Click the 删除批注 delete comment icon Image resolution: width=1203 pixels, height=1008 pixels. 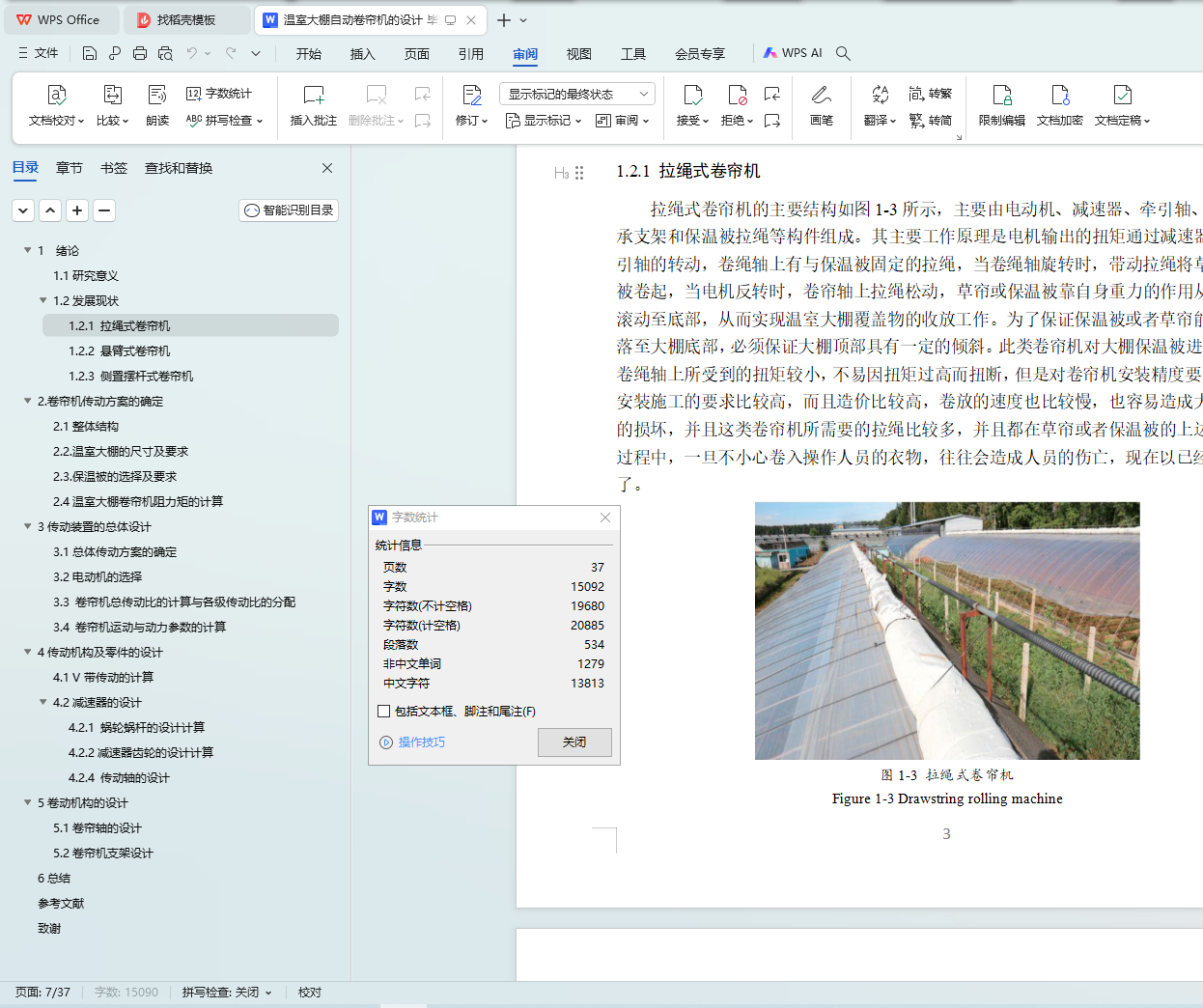tap(377, 95)
